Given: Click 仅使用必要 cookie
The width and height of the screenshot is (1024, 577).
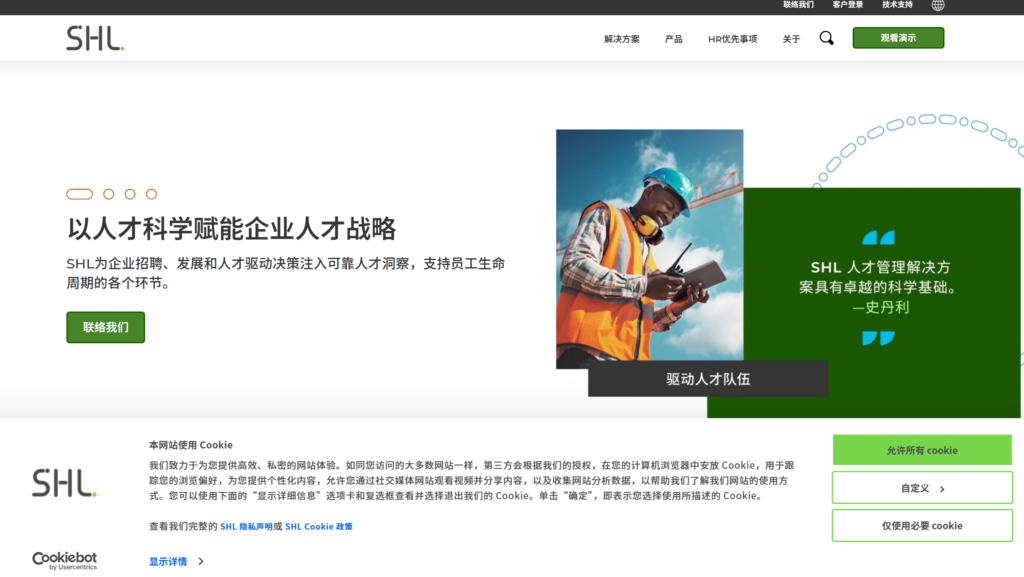Looking at the screenshot, I should (921, 525).
